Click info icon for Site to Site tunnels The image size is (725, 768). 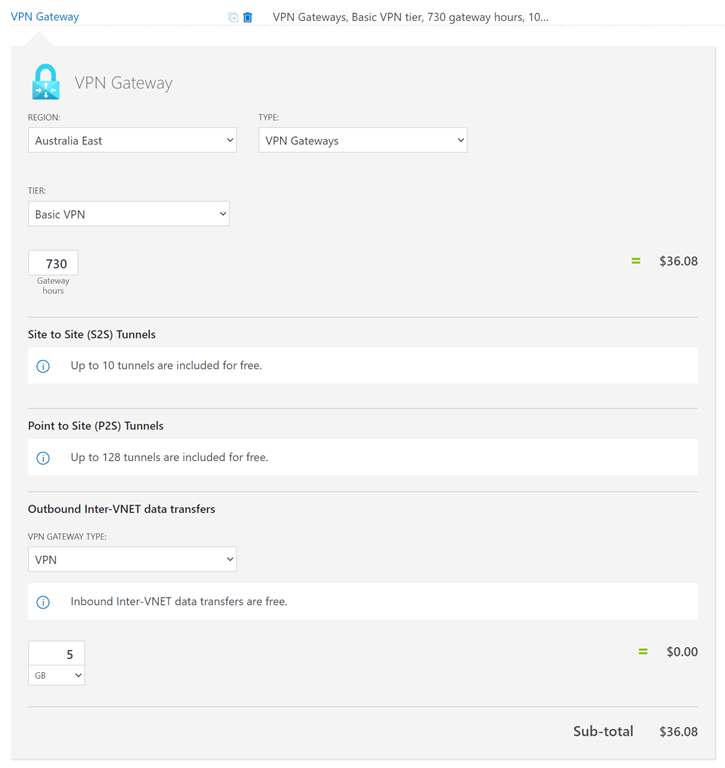coord(43,366)
